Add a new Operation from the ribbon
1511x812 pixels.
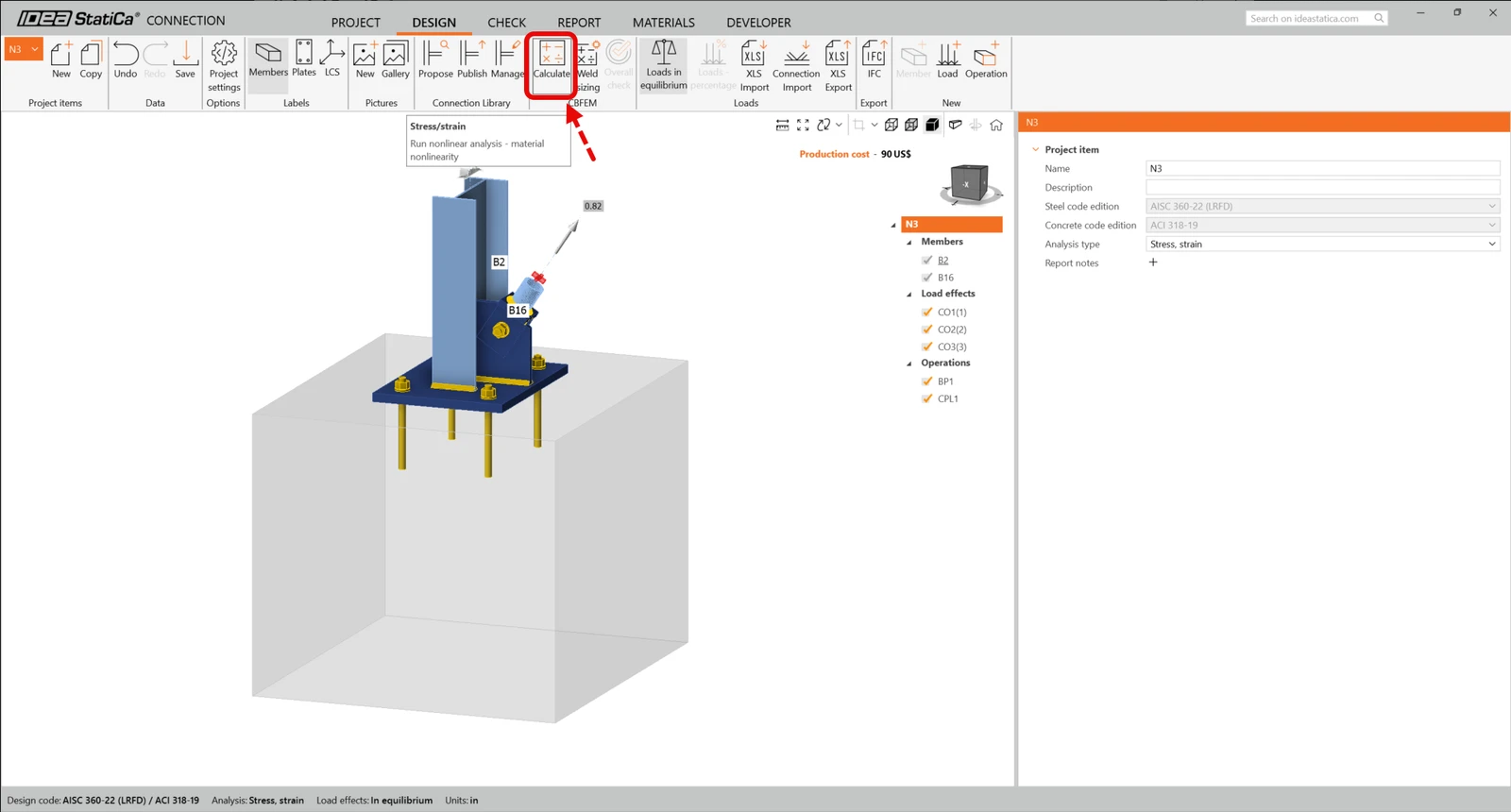click(986, 59)
